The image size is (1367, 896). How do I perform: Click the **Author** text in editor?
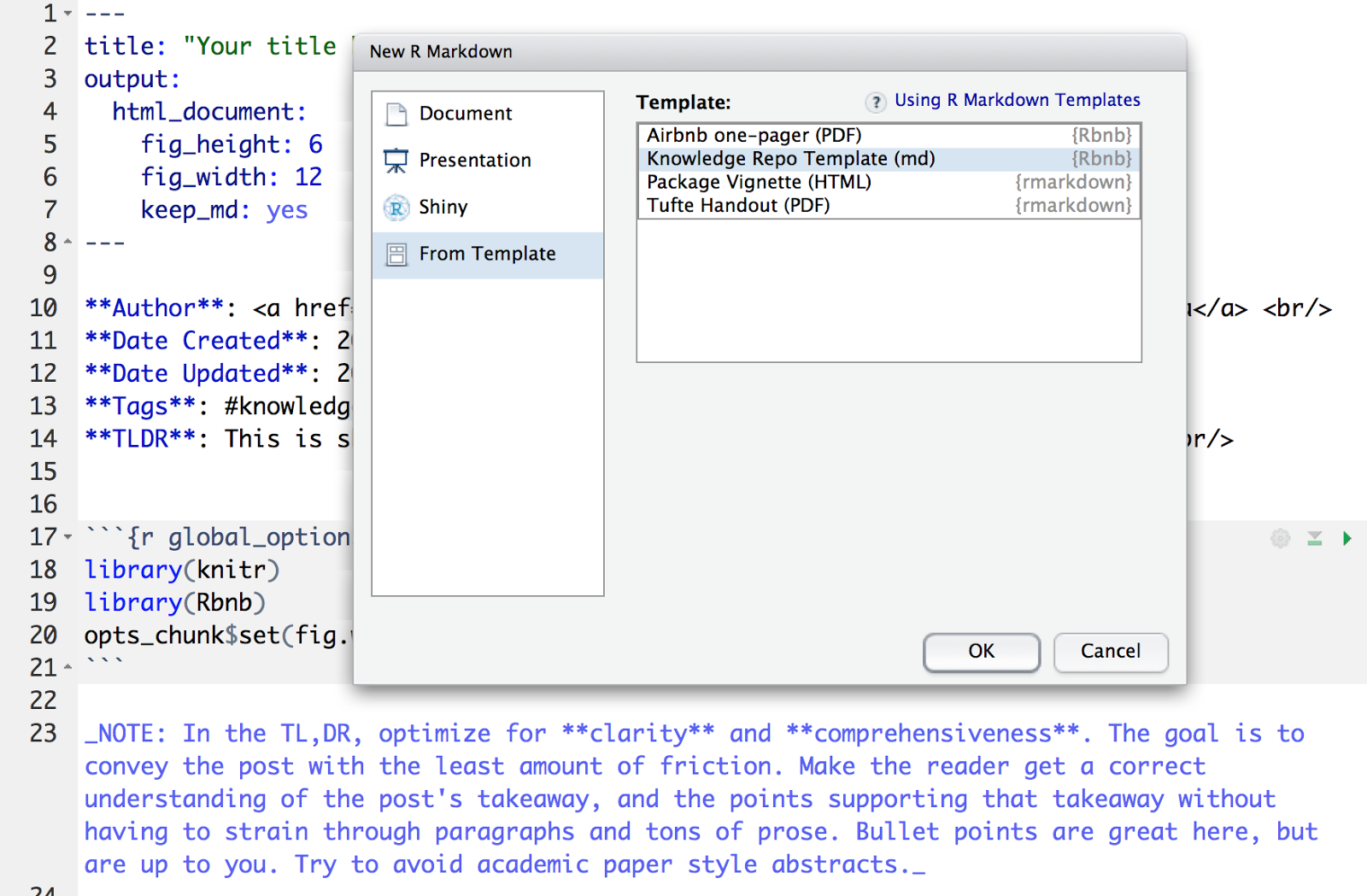click(x=154, y=307)
